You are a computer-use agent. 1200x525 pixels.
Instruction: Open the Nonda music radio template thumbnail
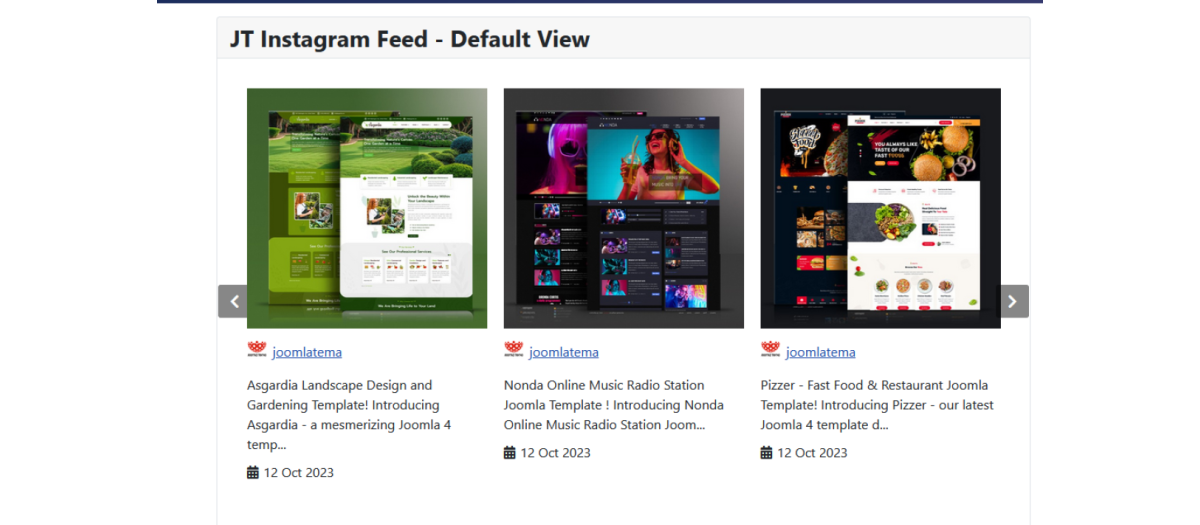point(624,208)
